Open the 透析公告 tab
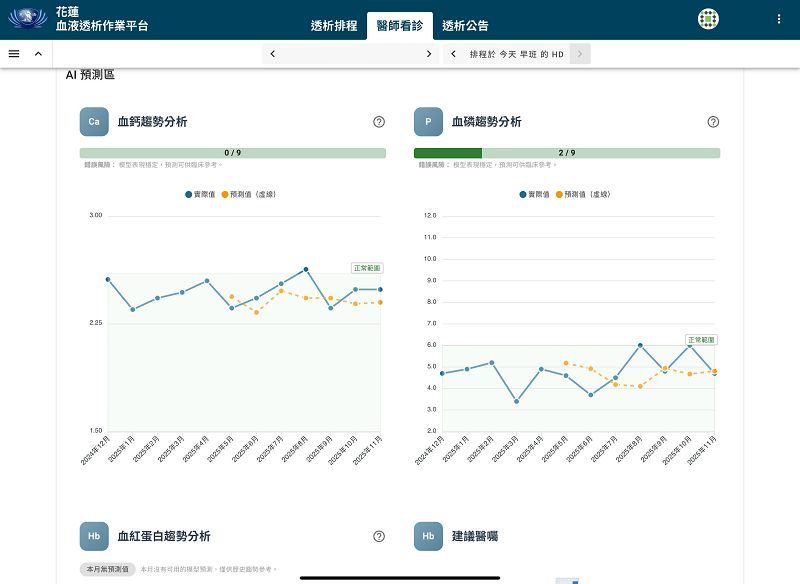The image size is (800, 584). point(465,26)
